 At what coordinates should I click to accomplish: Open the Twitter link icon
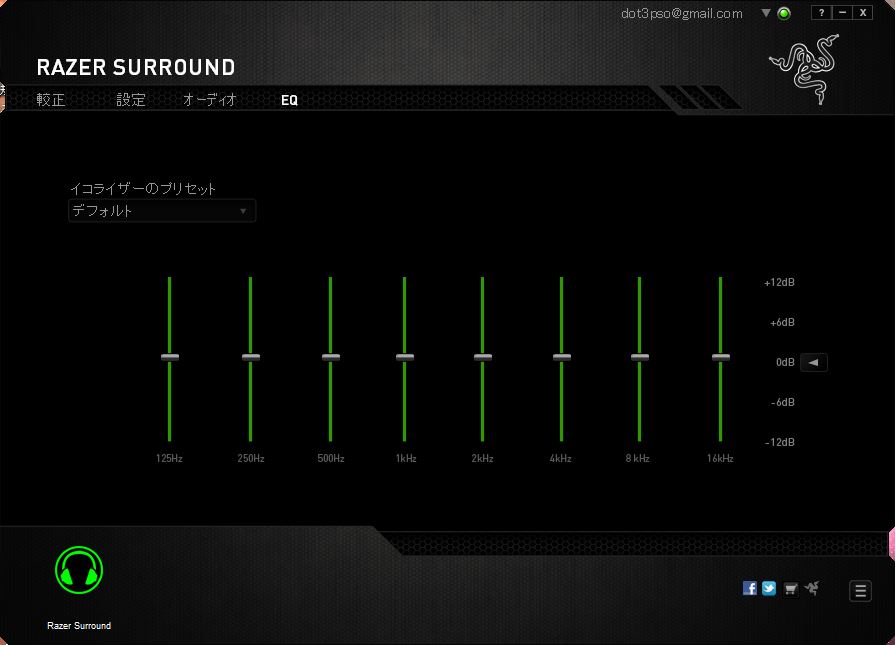coord(769,588)
